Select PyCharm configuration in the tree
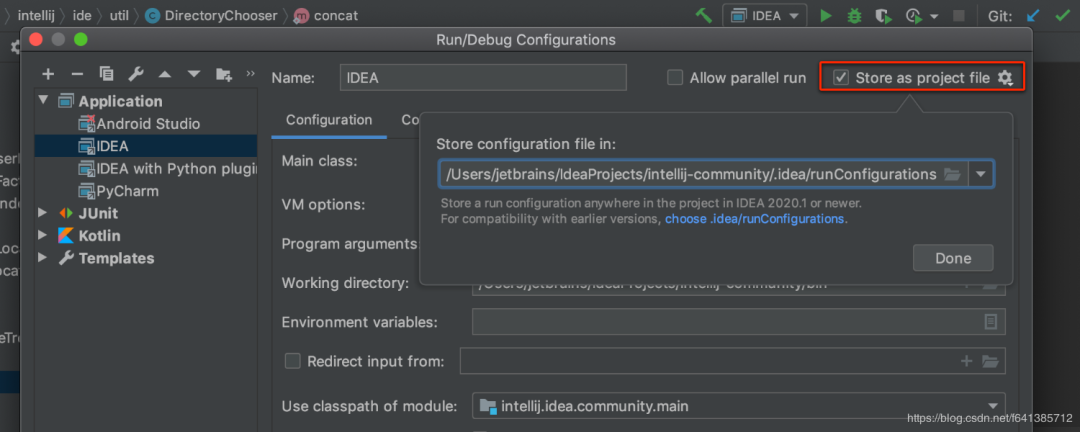Screen dimensions: 1080x432 pyautogui.click(x=127, y=191)
